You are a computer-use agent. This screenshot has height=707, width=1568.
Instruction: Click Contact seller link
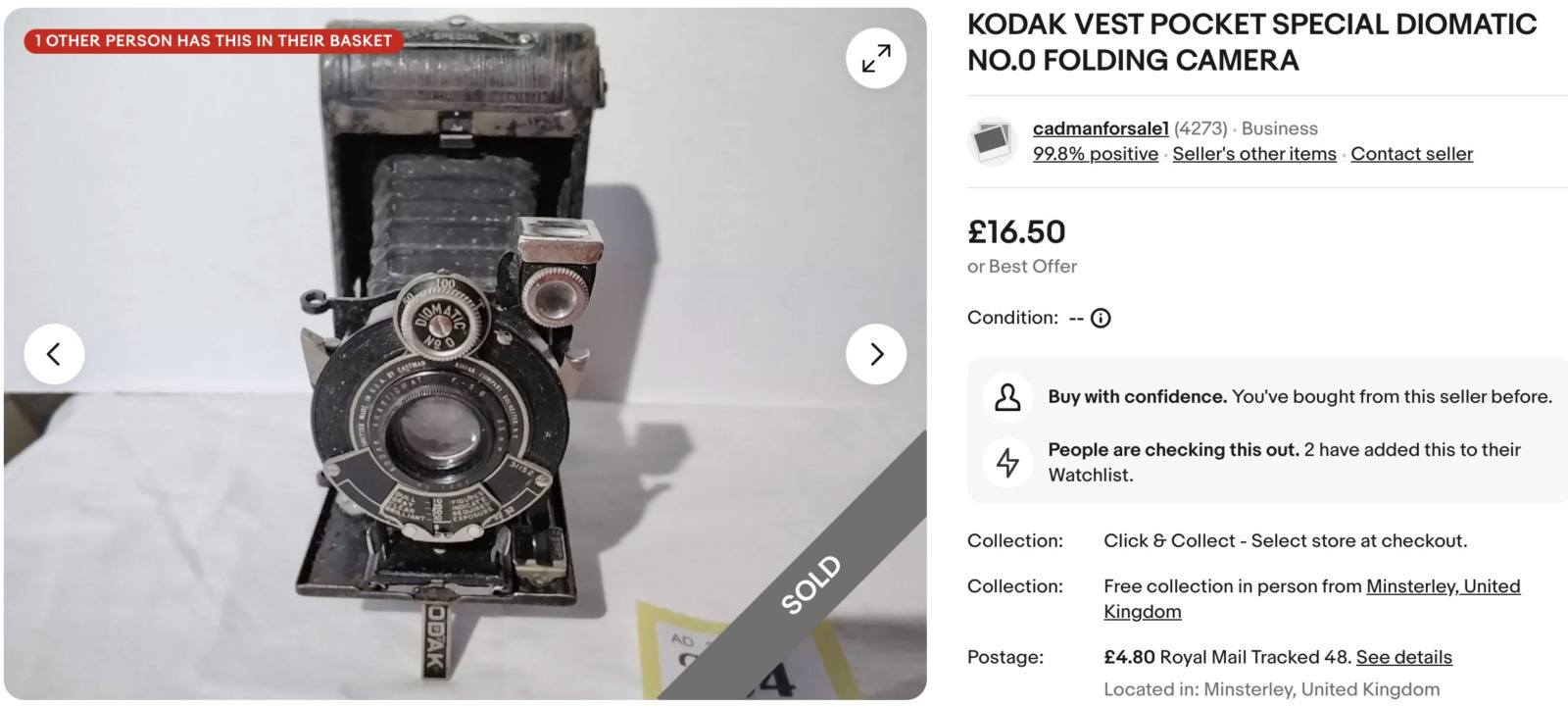[x=1411, y=154]
